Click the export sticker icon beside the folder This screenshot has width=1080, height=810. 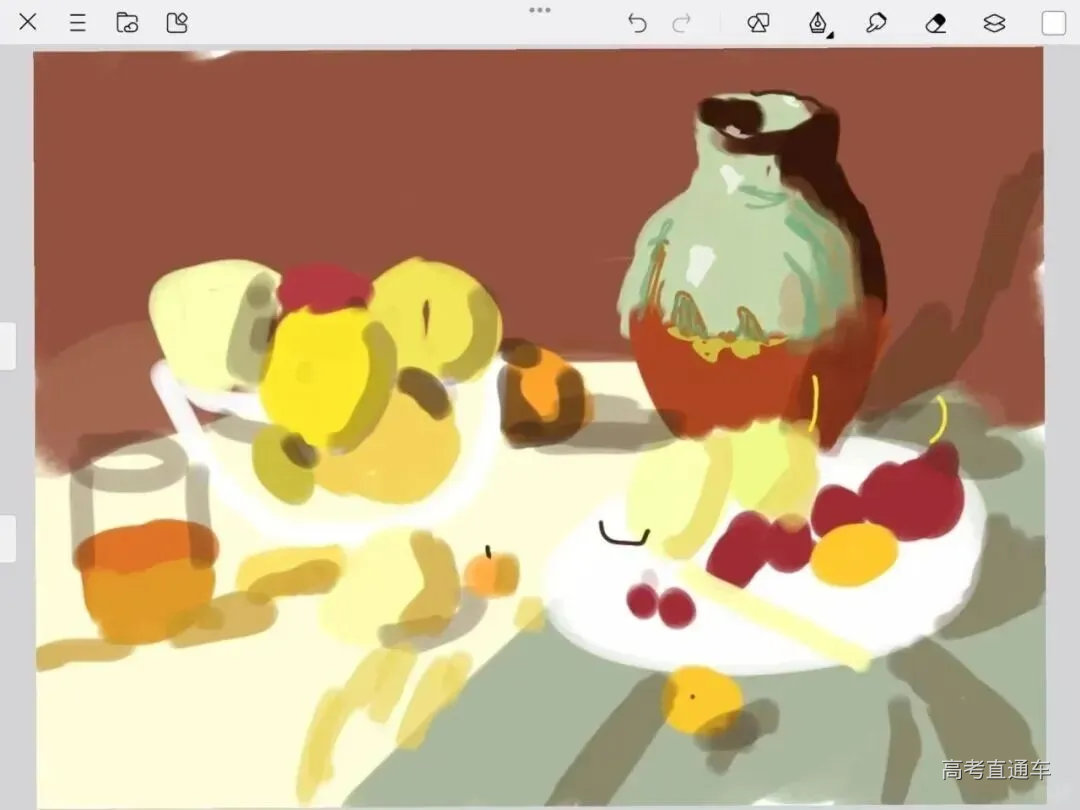(177, 22)
